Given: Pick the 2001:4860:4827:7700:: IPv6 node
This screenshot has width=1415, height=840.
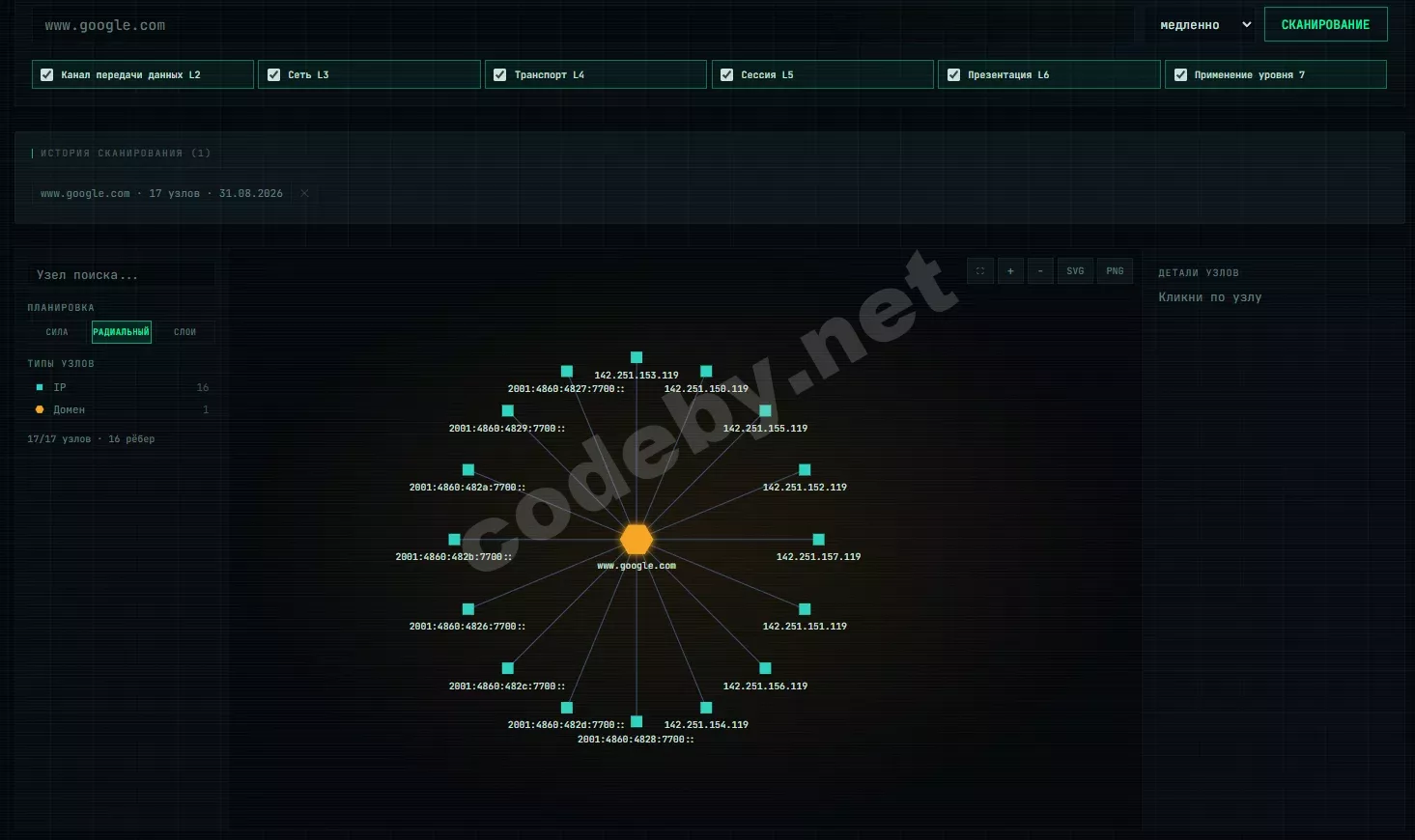Looking at the screenshot, I should (567, 371).
